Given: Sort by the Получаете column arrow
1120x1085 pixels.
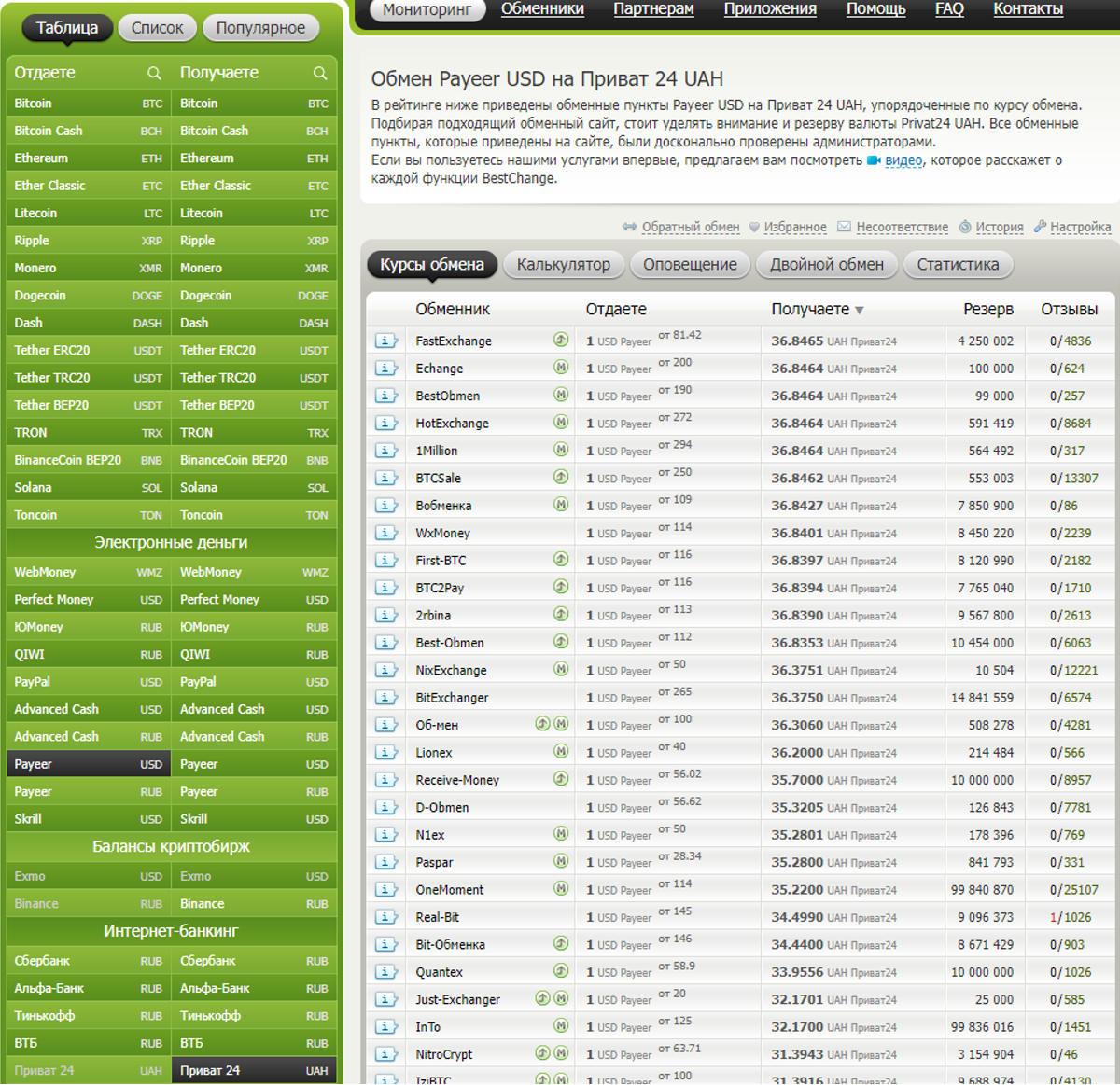Looking at the screenshot, I should (x=860, y=311).
